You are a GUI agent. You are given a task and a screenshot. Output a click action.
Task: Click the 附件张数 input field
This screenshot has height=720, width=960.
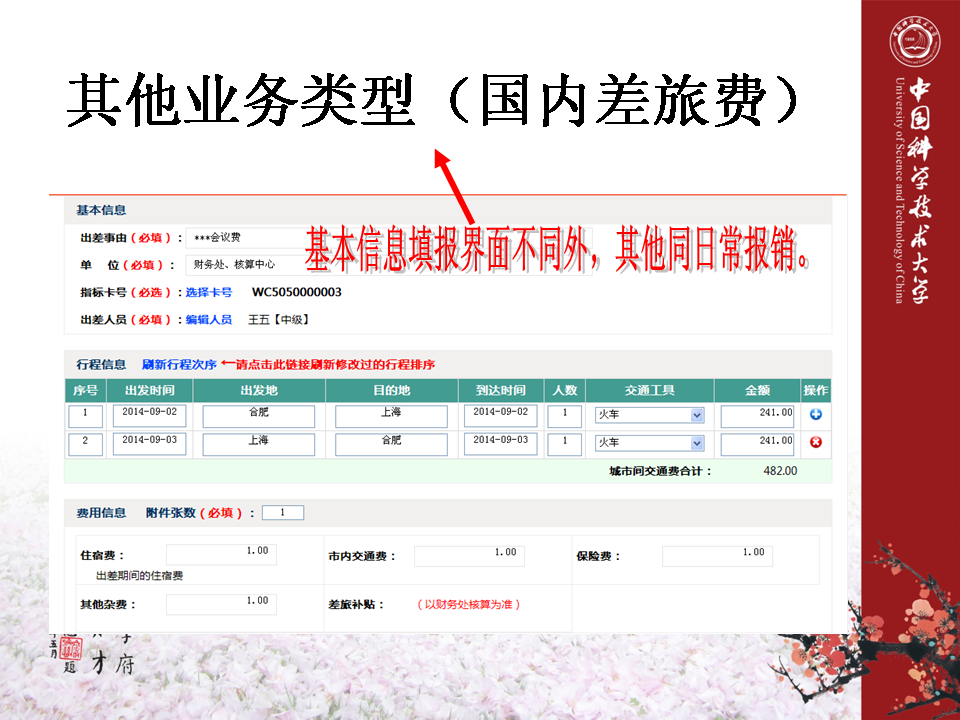click(283, 513)
